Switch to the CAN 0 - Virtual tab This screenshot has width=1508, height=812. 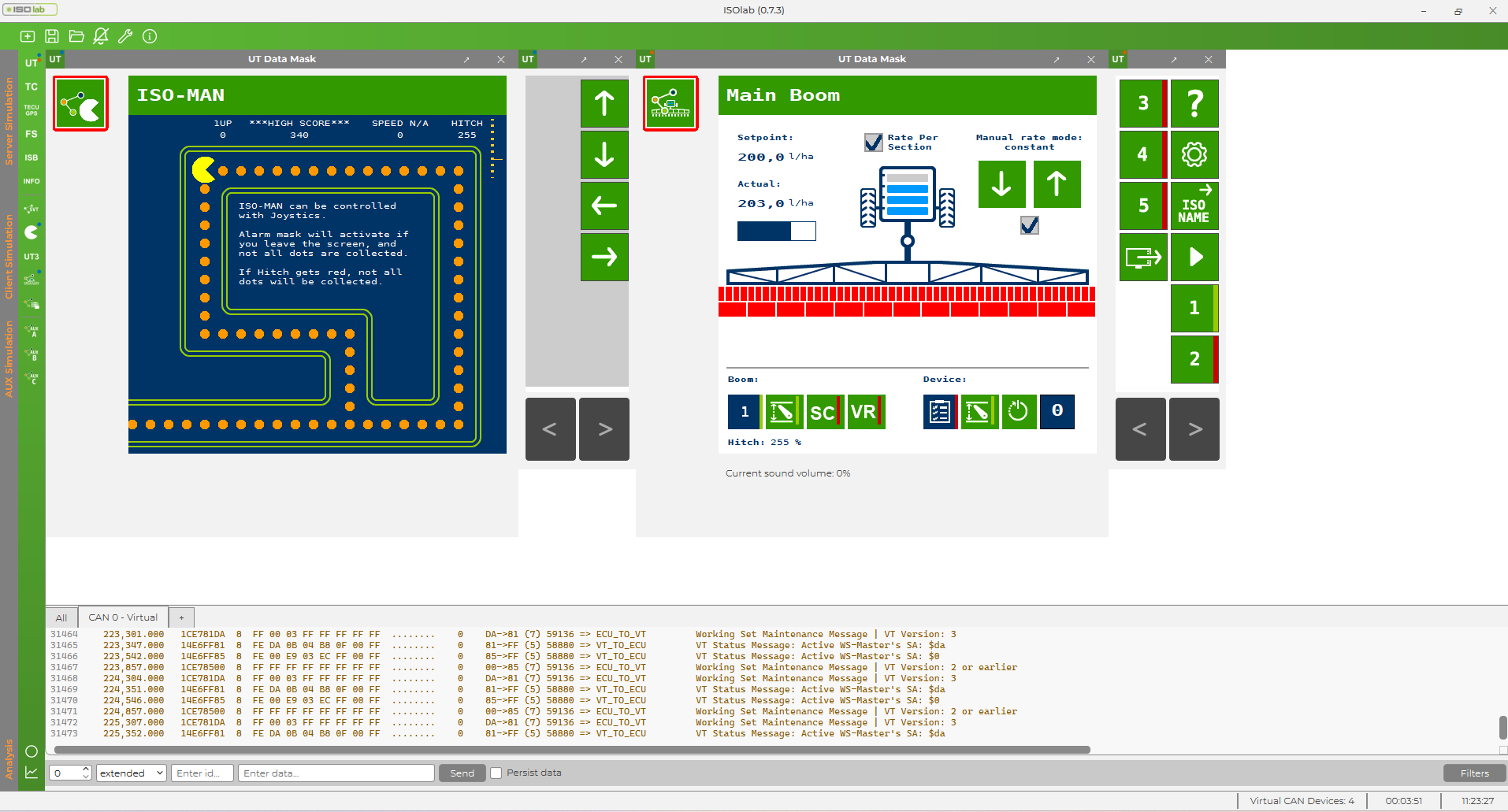[x=123, y=617]
